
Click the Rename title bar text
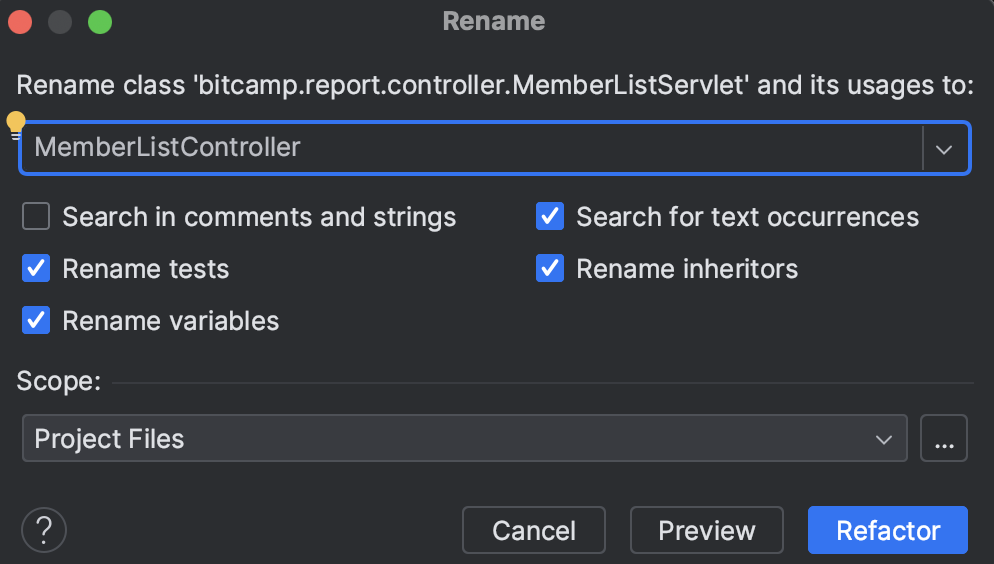pos(494,21)
